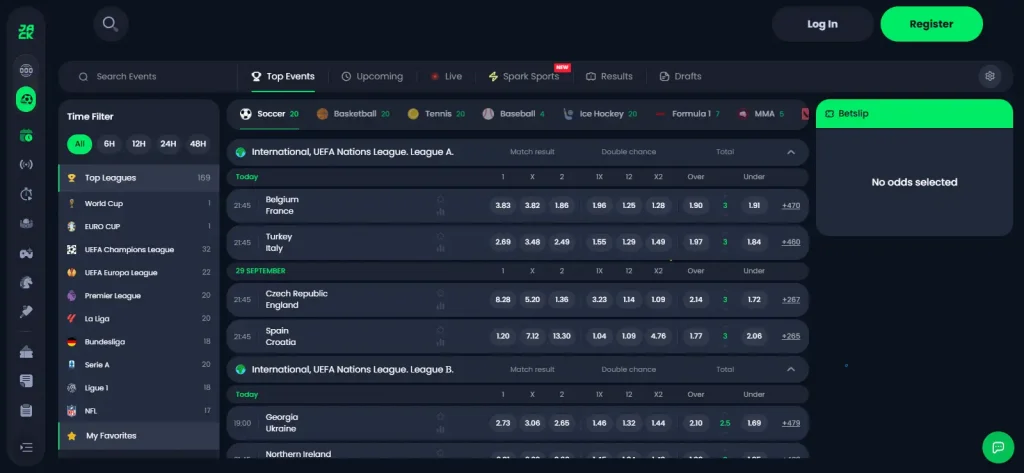Image resolution: width=1024 pixels, height=473 pixels.
Task: Open La Liga in league list
Action: coord(138,319)
